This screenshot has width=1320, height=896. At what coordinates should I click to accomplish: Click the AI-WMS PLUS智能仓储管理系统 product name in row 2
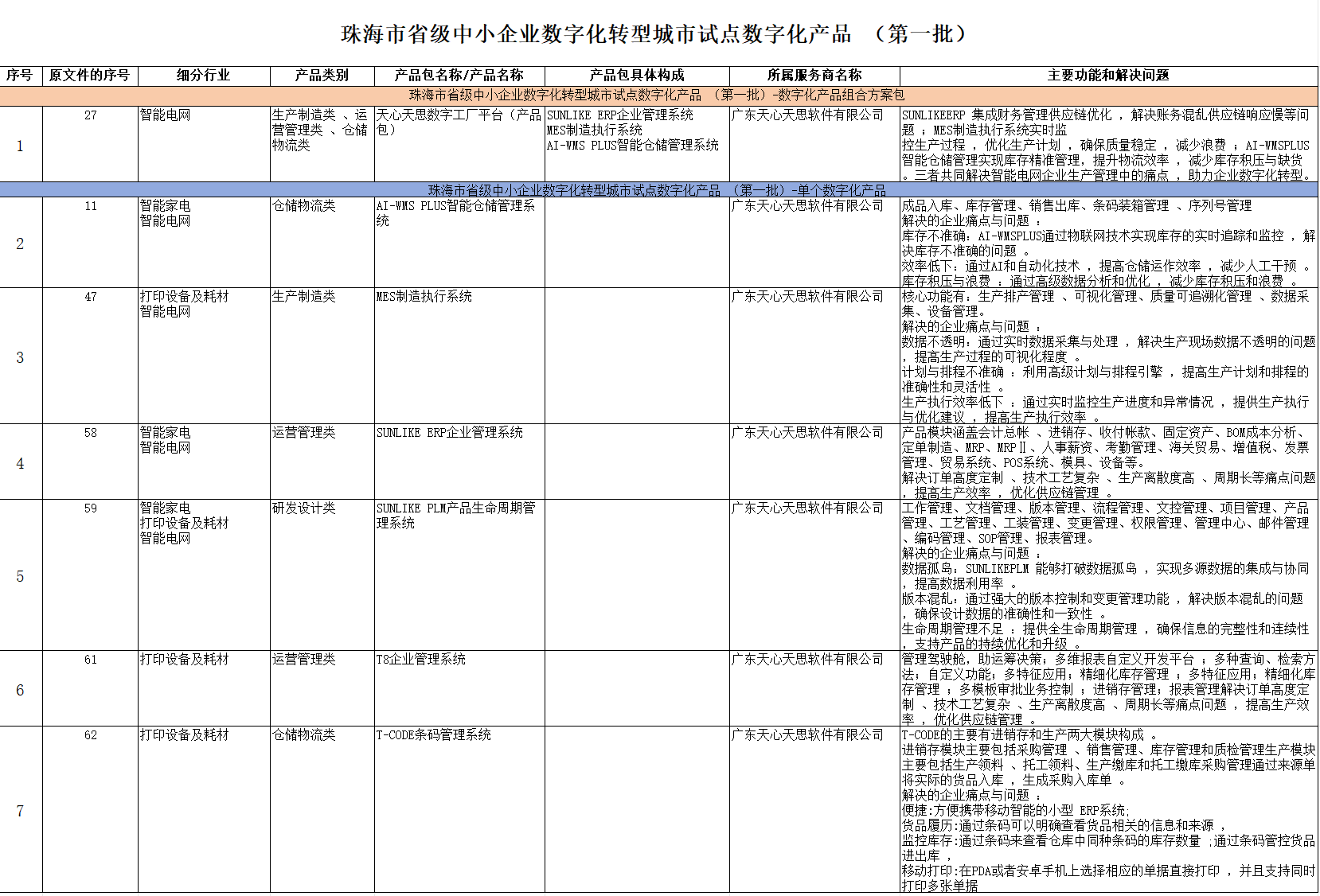[459, 243]
